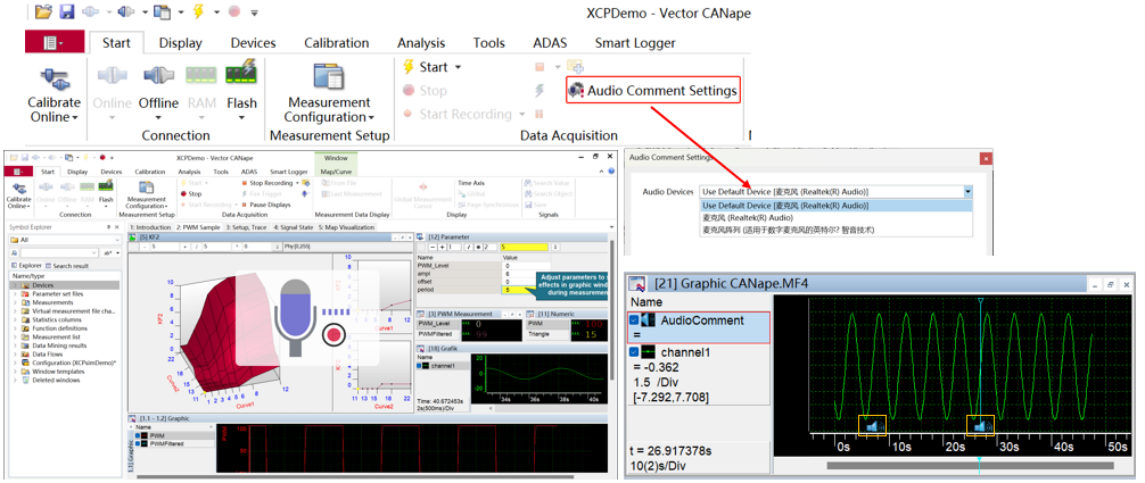Viewport: 1145px width, 483px height.
Task: Switch to the Devices ribbon tab
Action: [253, 43]
